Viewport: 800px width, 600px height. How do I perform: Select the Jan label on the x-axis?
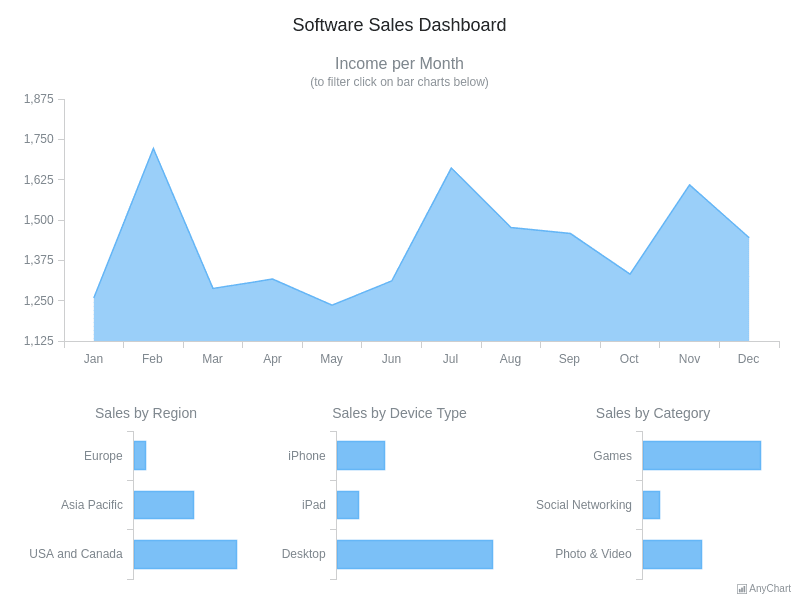94,358
